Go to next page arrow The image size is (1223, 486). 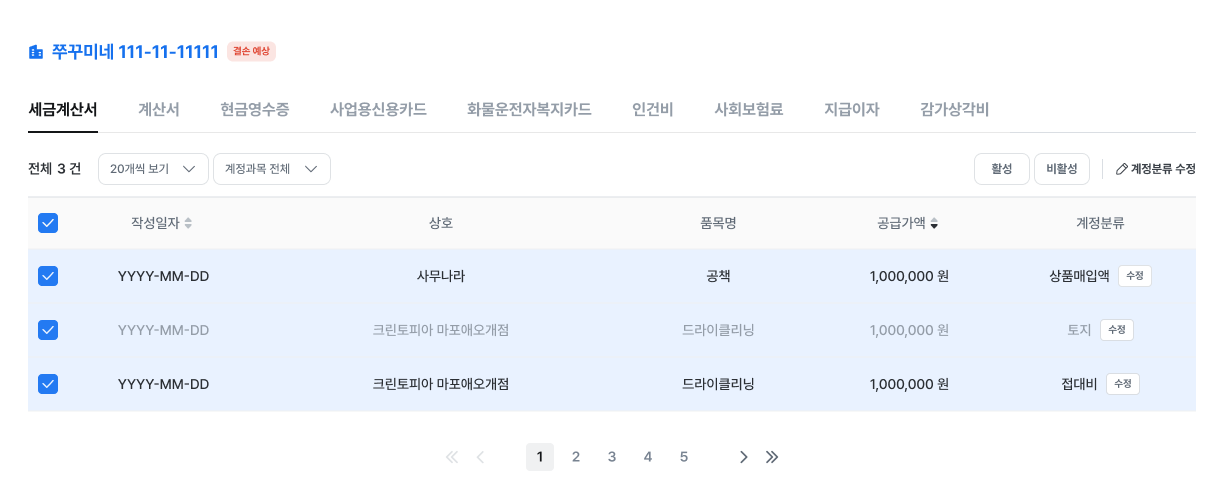(743, 457)
